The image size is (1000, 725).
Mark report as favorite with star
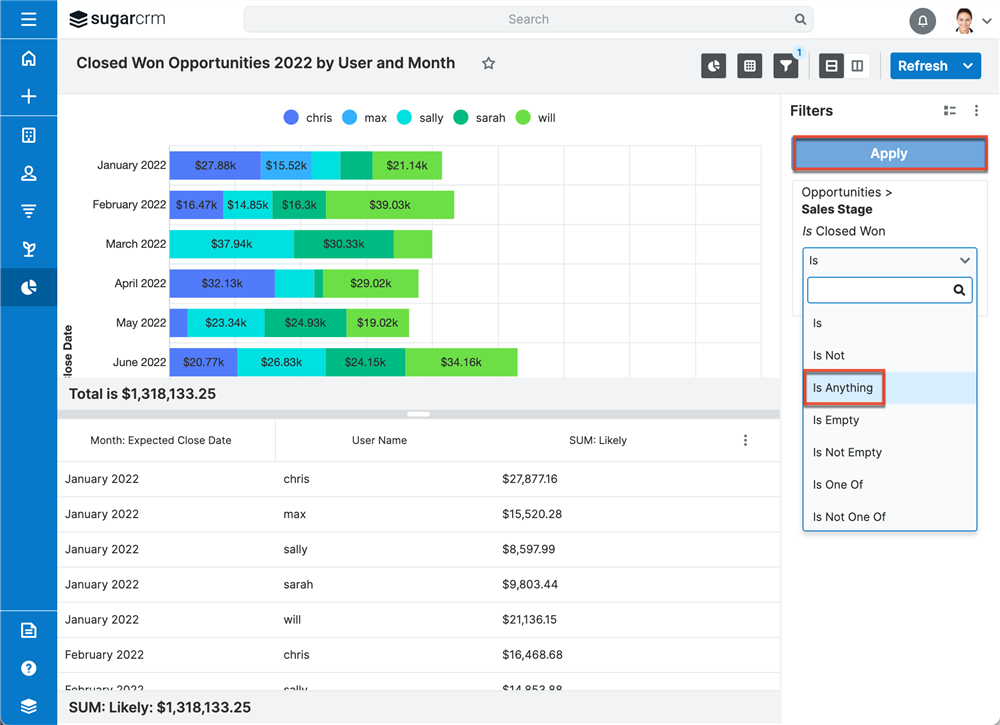[488, 64]
